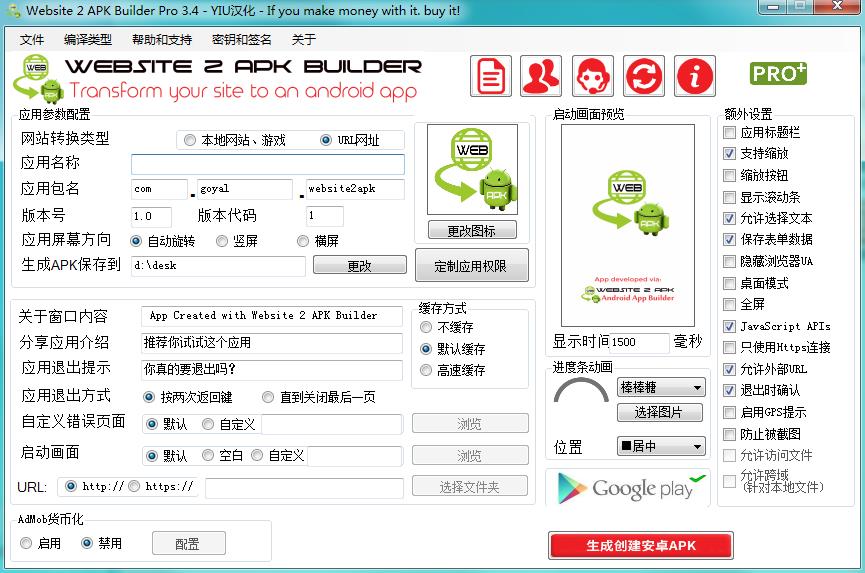Click the 分享应用介绍 text field

pos(272,343)
